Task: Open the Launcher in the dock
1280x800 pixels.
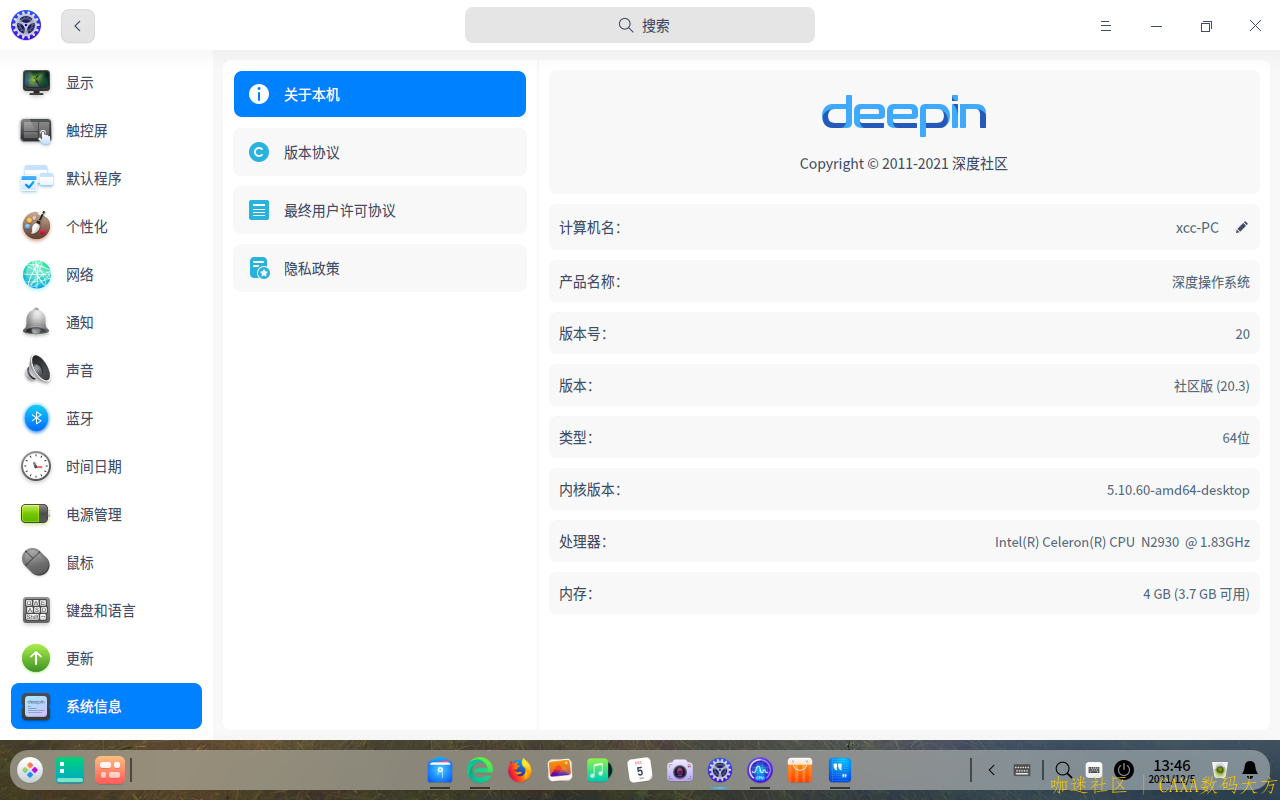Action: point(31,770)
